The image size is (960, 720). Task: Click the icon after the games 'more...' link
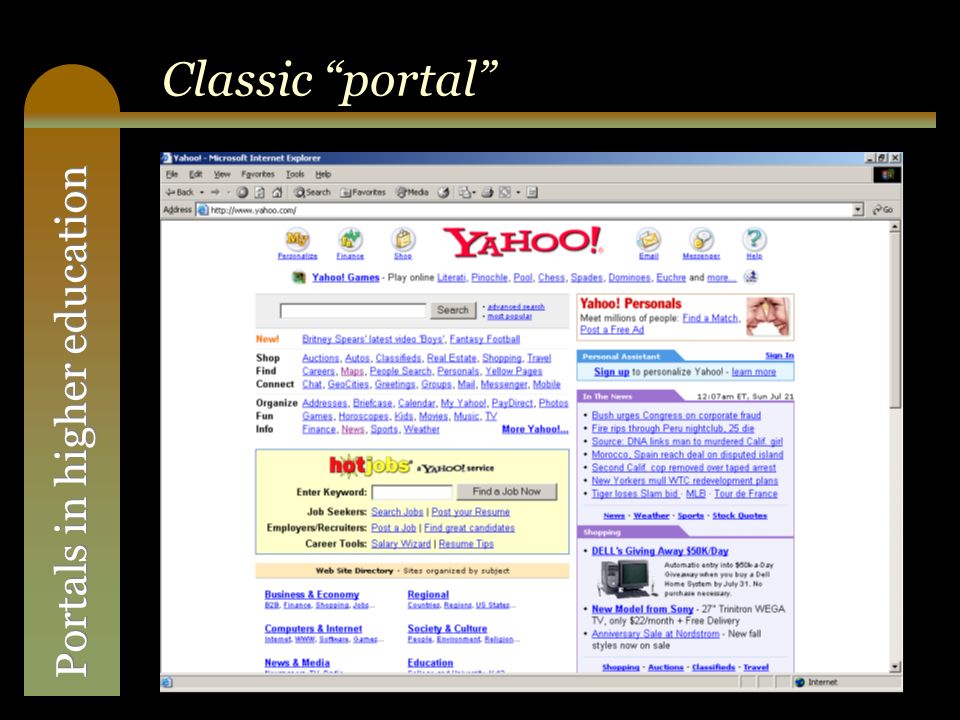coord(751,277)
